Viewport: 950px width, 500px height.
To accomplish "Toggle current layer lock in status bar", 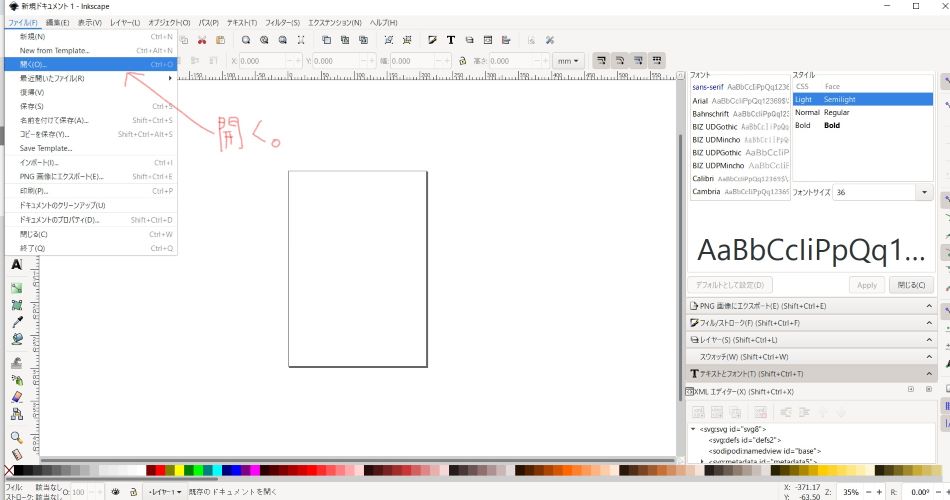I will (133, 492).
